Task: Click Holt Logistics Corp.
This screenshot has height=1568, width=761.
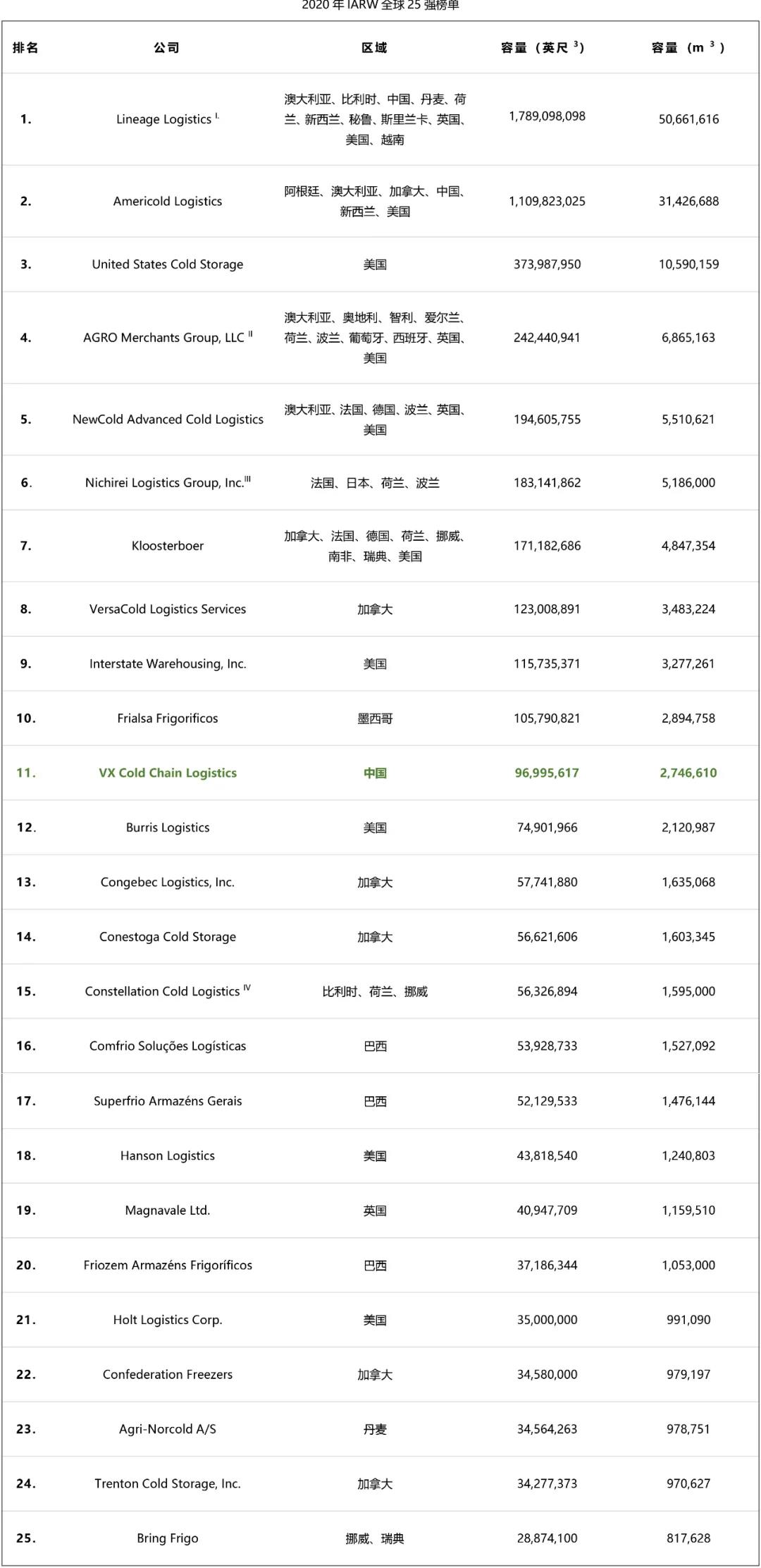Action: coord(168,1320)
